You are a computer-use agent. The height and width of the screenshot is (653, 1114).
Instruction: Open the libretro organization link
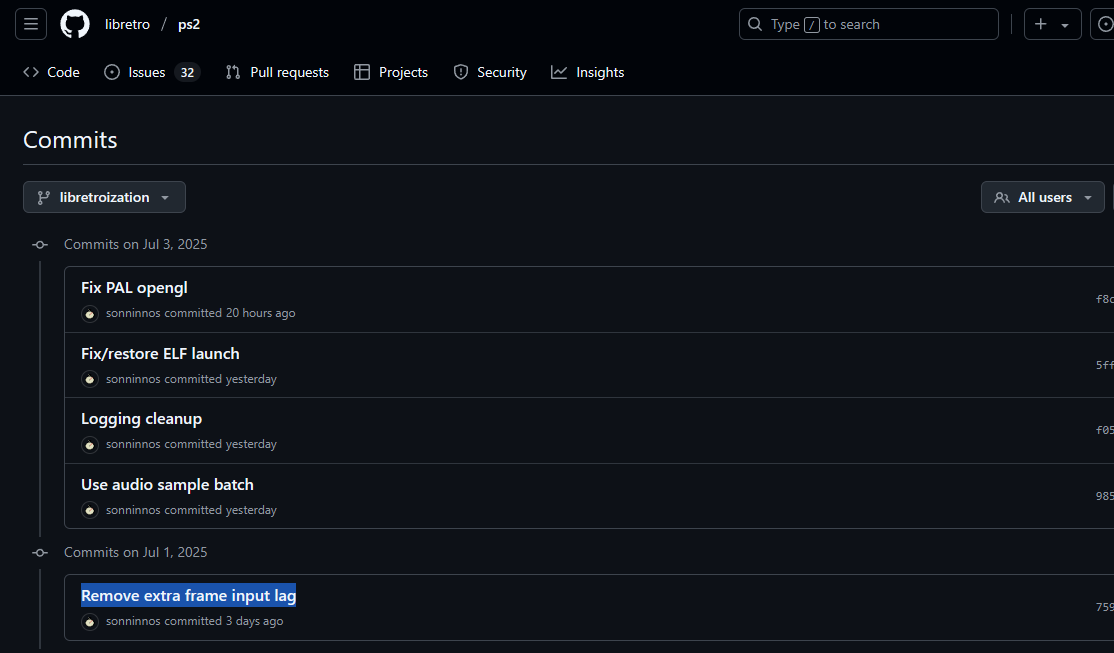click(127, 24)
